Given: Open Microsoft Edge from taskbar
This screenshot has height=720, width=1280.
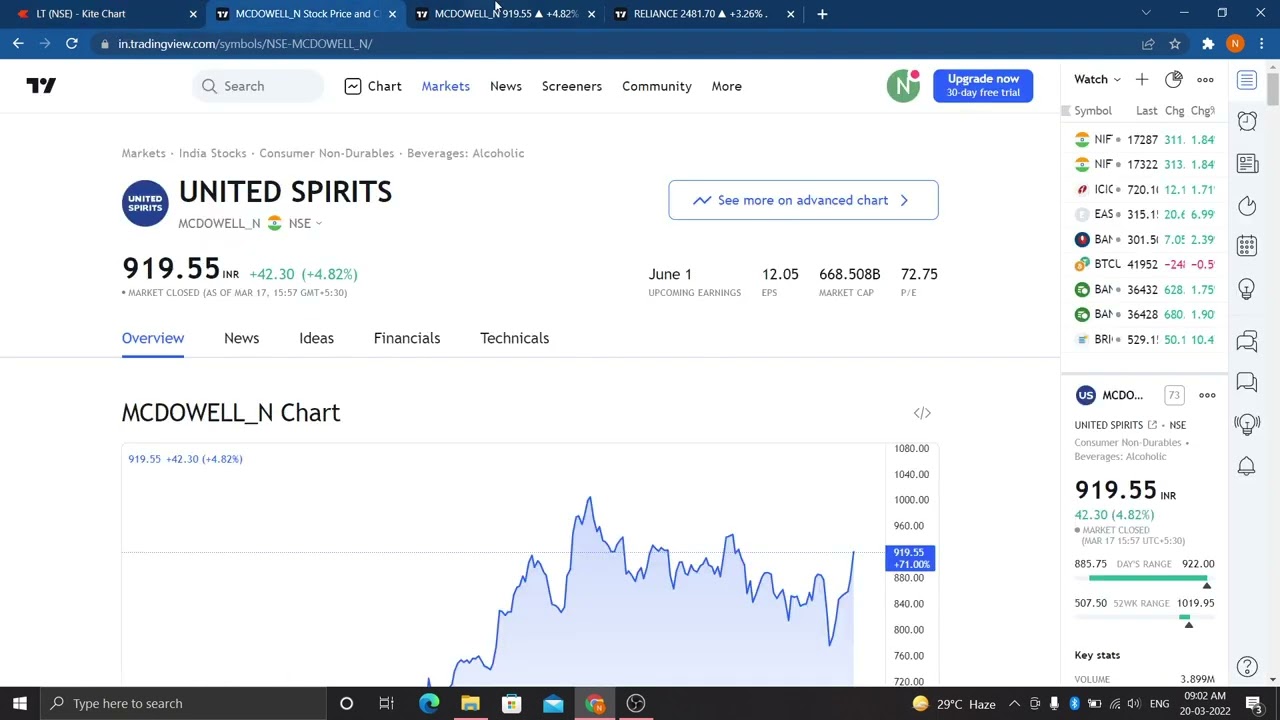Looking at the screenshot, I should [429, 703].
